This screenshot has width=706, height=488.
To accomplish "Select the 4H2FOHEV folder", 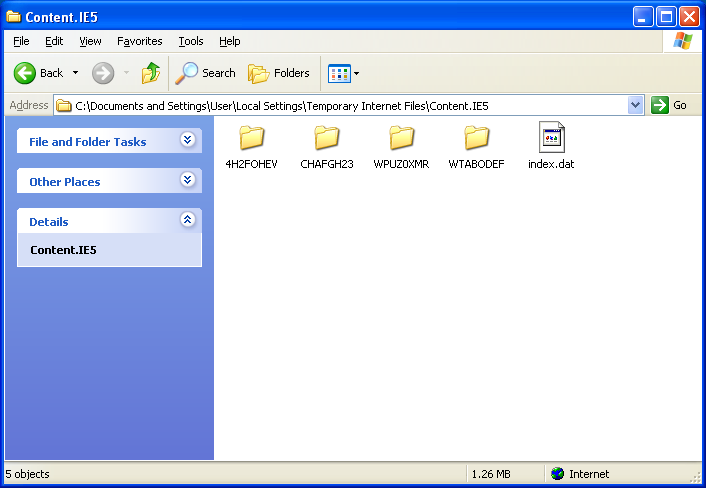I will point(252,138).
